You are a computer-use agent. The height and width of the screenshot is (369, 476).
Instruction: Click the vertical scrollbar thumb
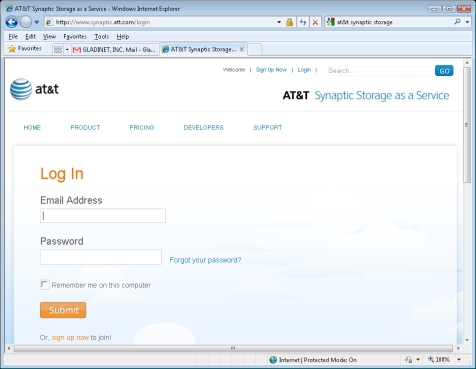pyautogui.click(x=467, y=125)
